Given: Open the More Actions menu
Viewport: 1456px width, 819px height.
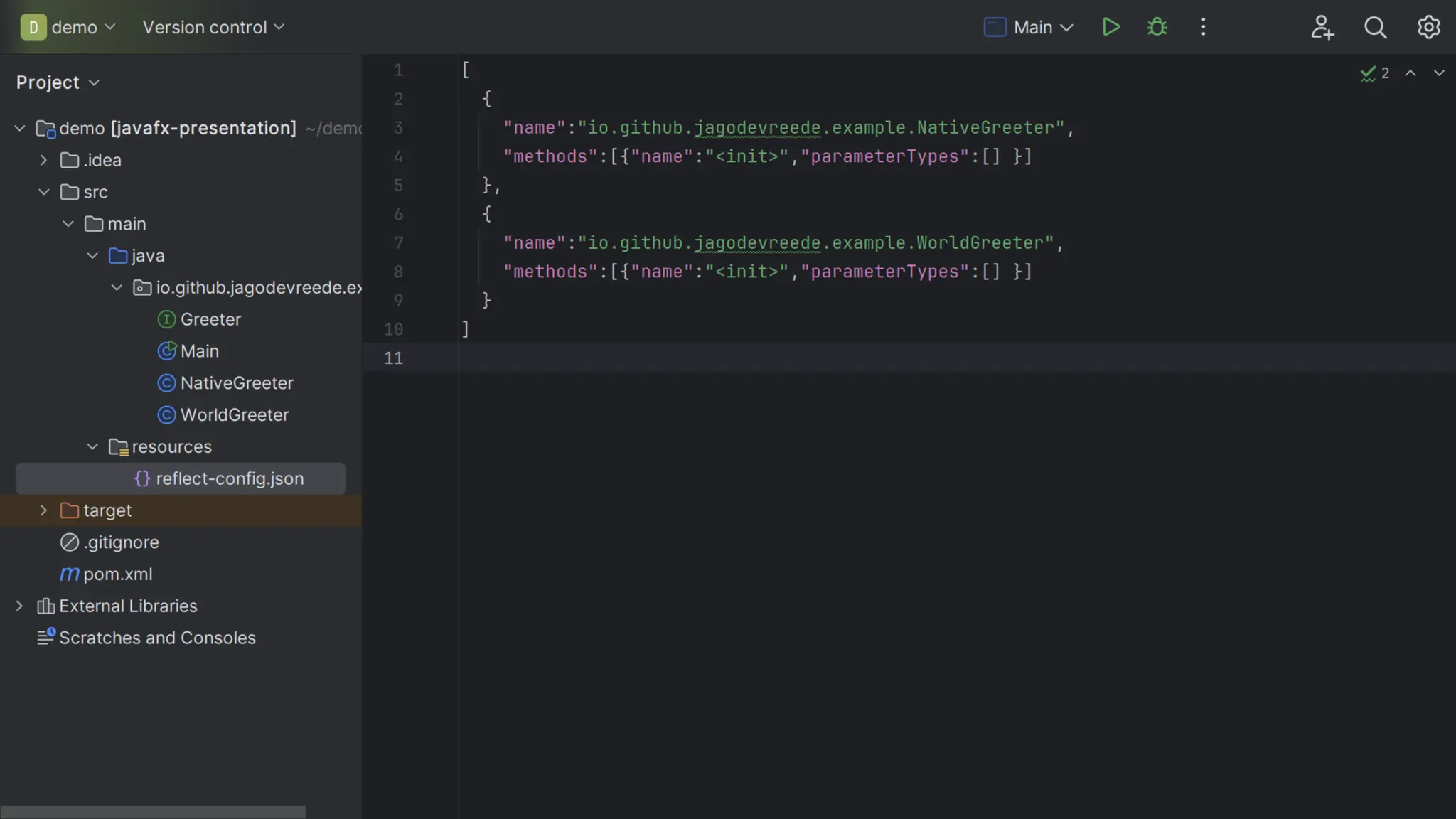Looking at the screenshot, I should coord(1203,27).
